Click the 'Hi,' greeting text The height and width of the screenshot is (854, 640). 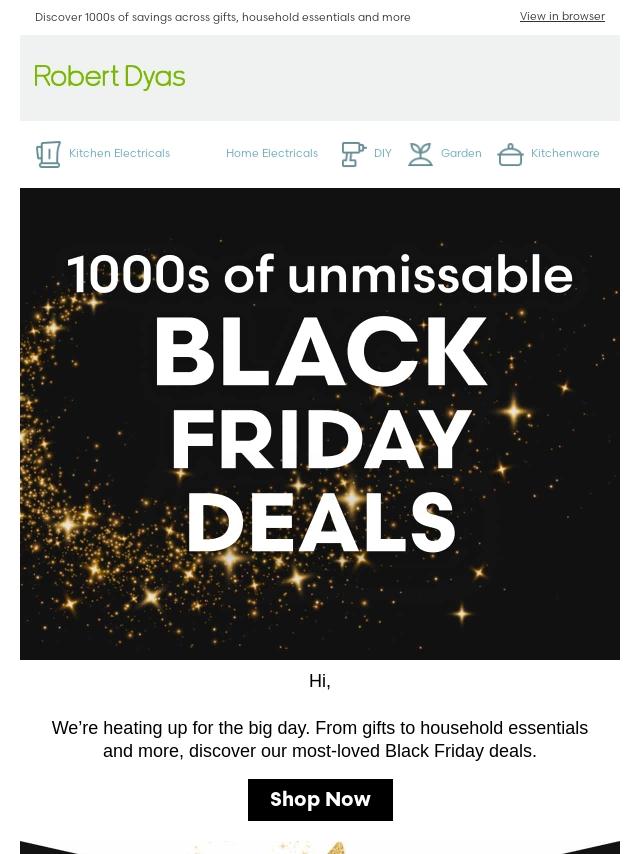320,681
